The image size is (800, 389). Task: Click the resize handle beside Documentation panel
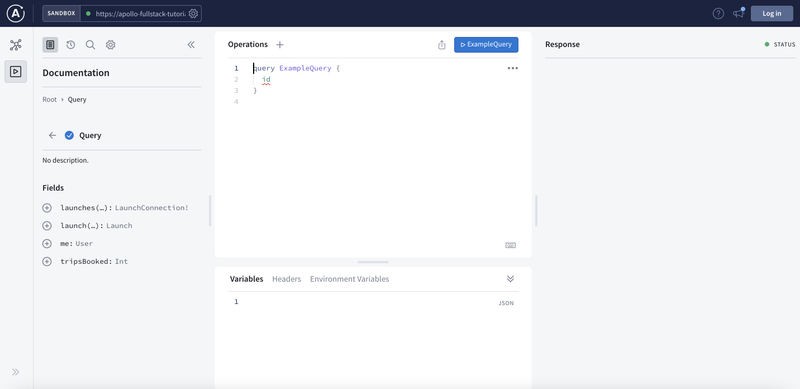pos(210,210)
